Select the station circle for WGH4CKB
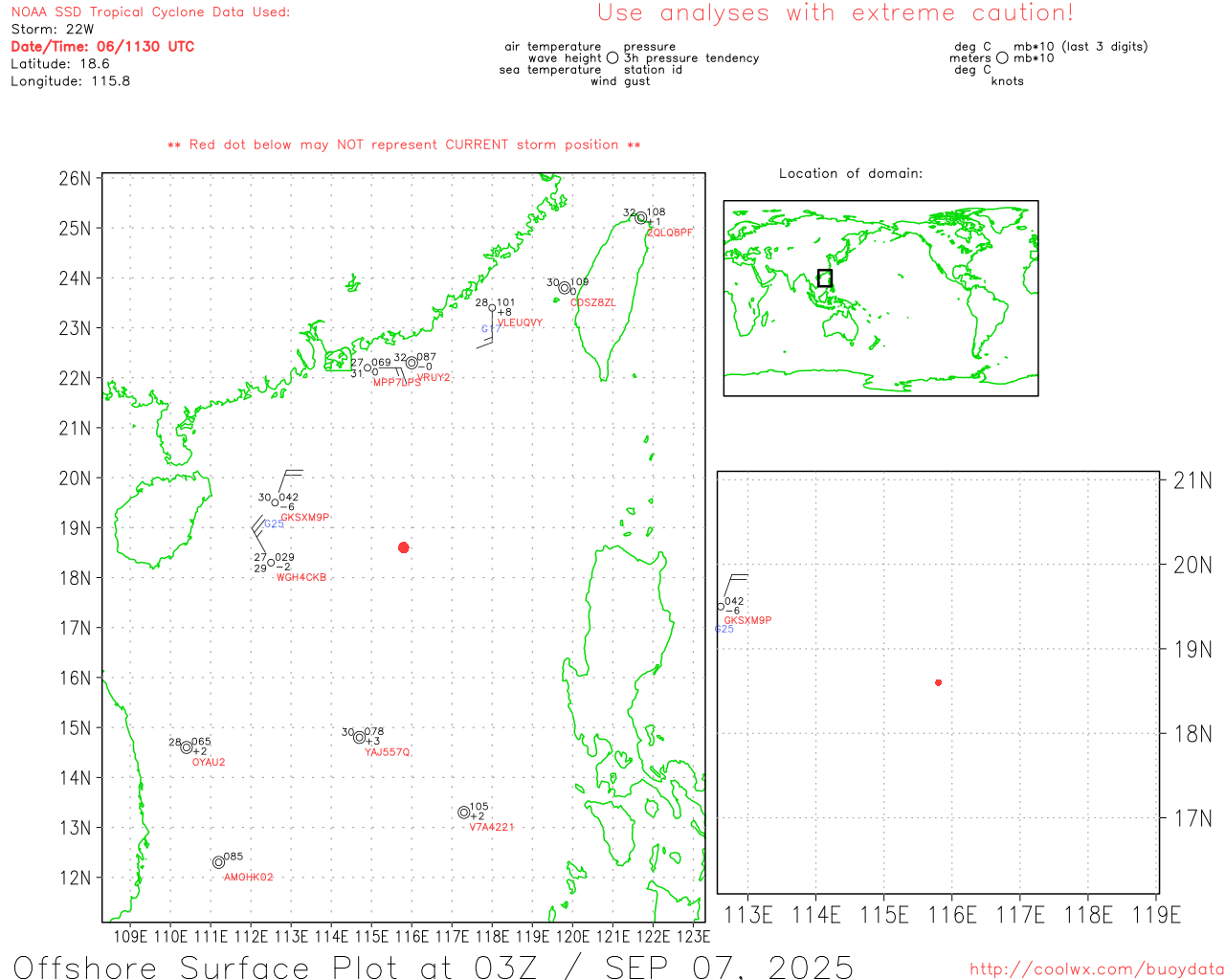Image resolution: width=1225 pixels, height=980 pixels. (x=271, y=563)
